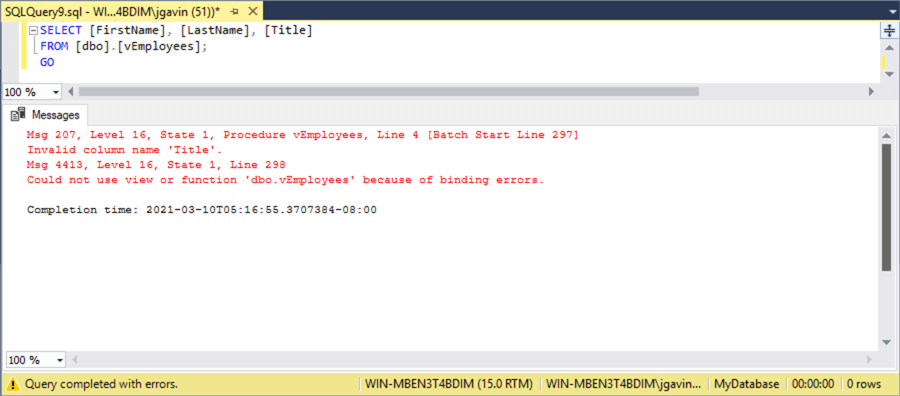
Task: Click the 'Completion time' message line
Action: pos(201,210)
